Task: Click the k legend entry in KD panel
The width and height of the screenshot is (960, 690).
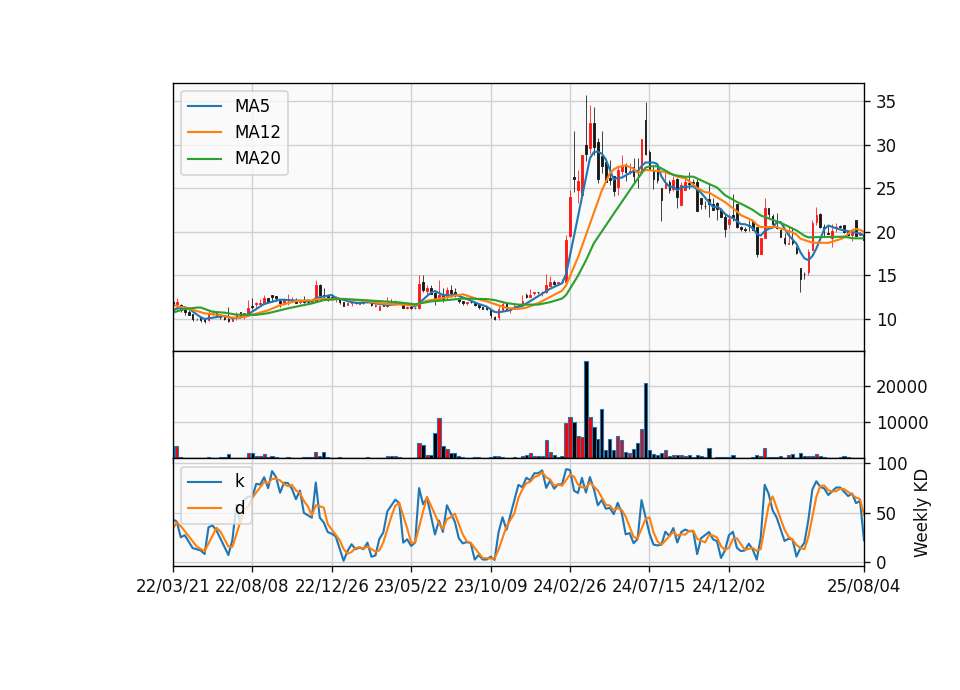Action: point(216,481)
